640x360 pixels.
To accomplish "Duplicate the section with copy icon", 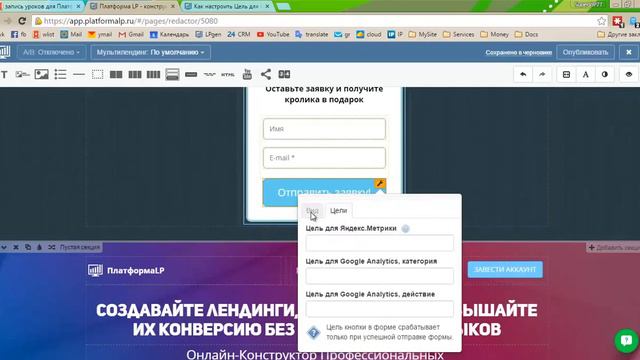I will 28,247.
